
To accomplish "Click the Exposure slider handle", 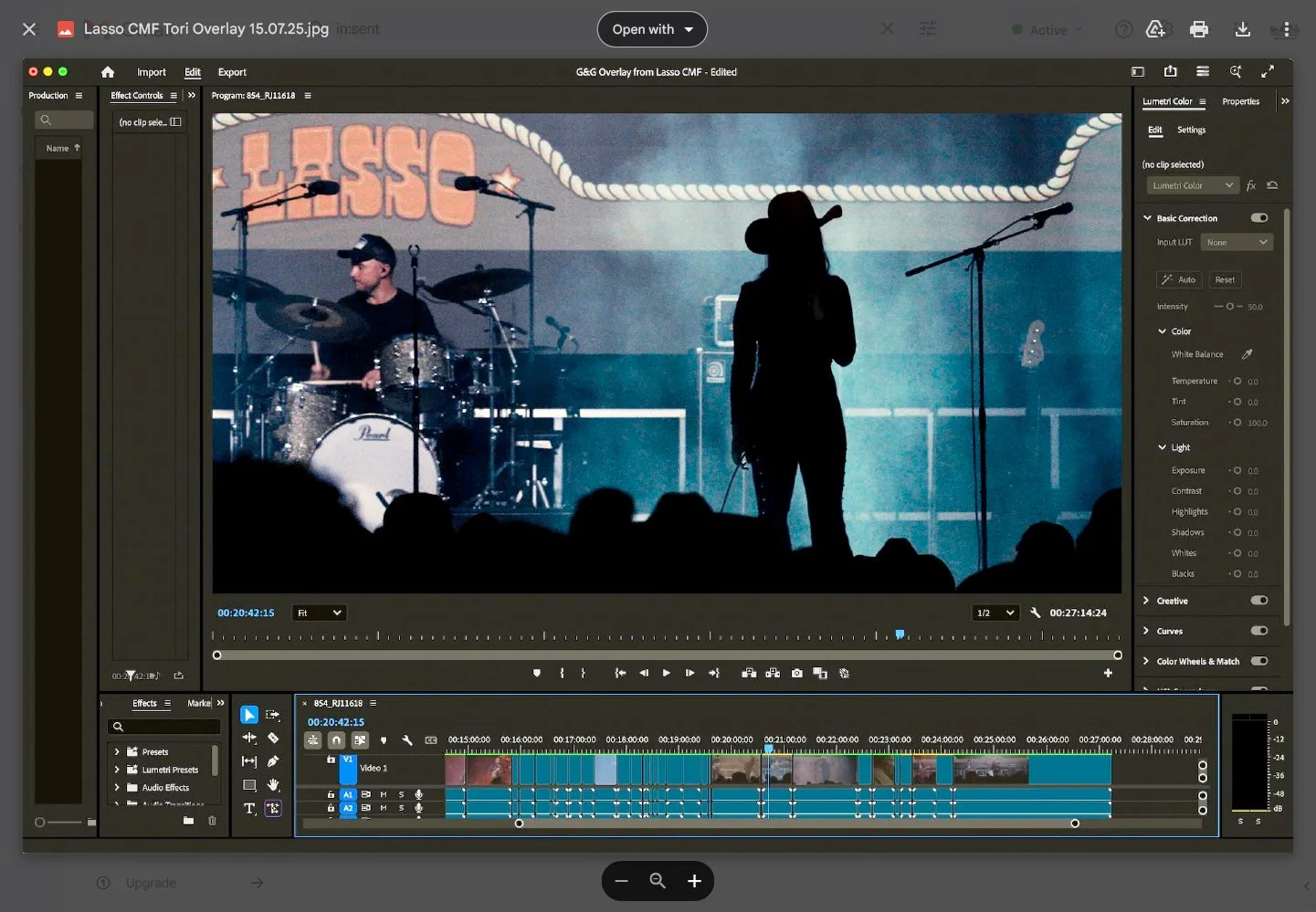I will [x=1237, y=470].
